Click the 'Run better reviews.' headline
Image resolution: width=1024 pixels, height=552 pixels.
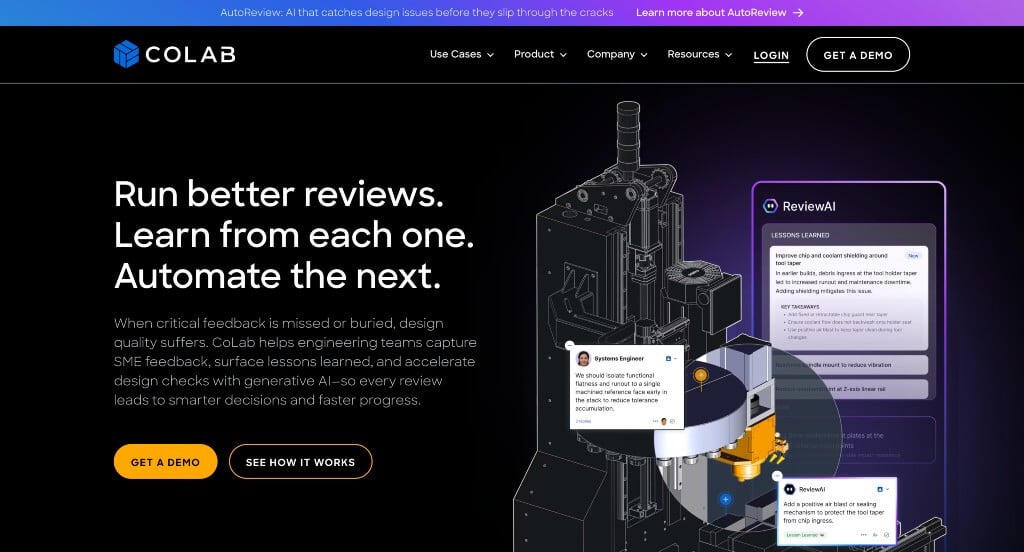coord(279,194)
